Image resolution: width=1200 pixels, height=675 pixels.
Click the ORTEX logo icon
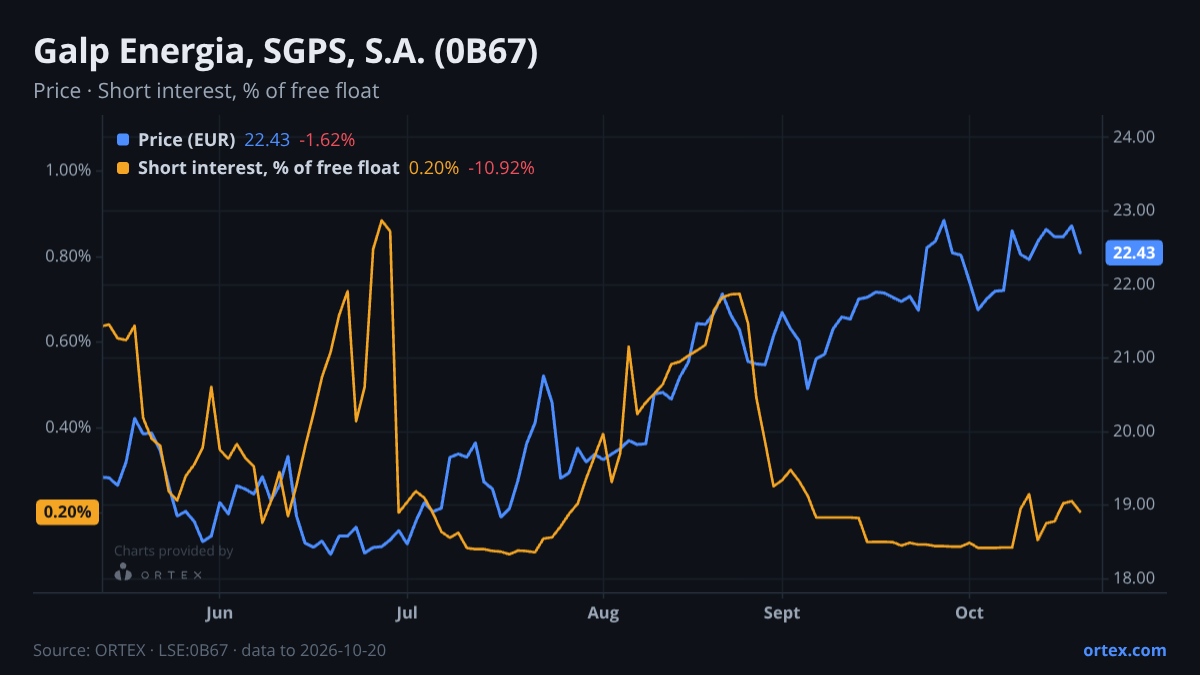coord(123,573)
